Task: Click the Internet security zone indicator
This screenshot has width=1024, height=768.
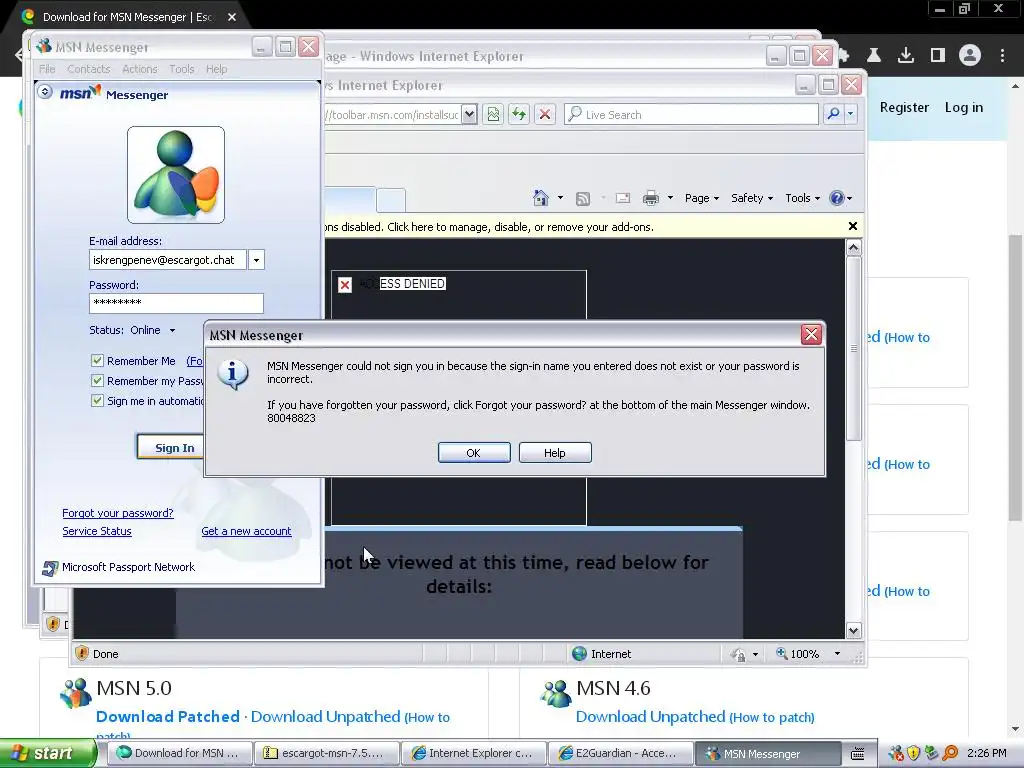Action: 601,654
